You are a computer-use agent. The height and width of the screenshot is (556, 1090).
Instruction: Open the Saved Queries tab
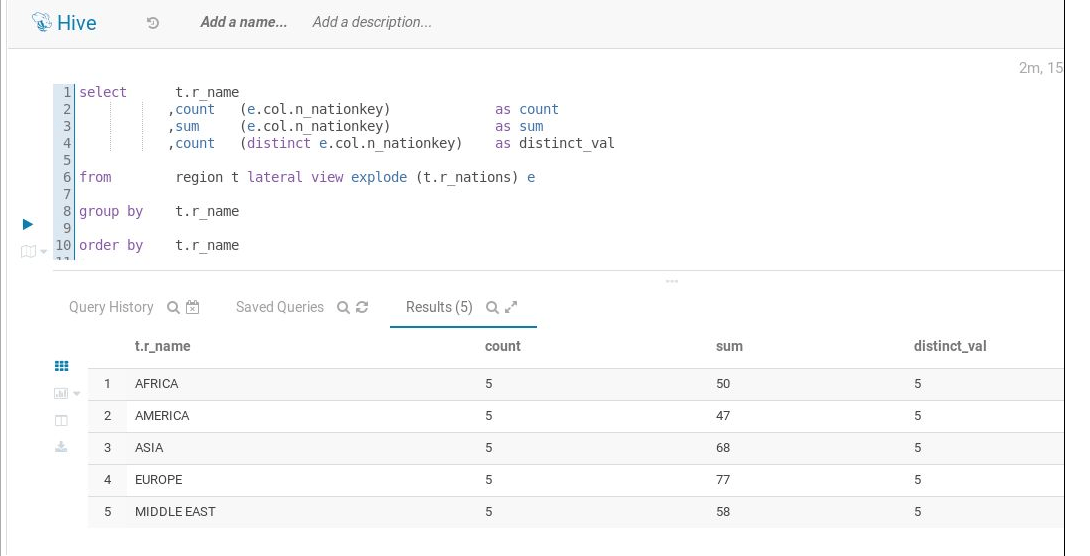[x=279, y=307]
